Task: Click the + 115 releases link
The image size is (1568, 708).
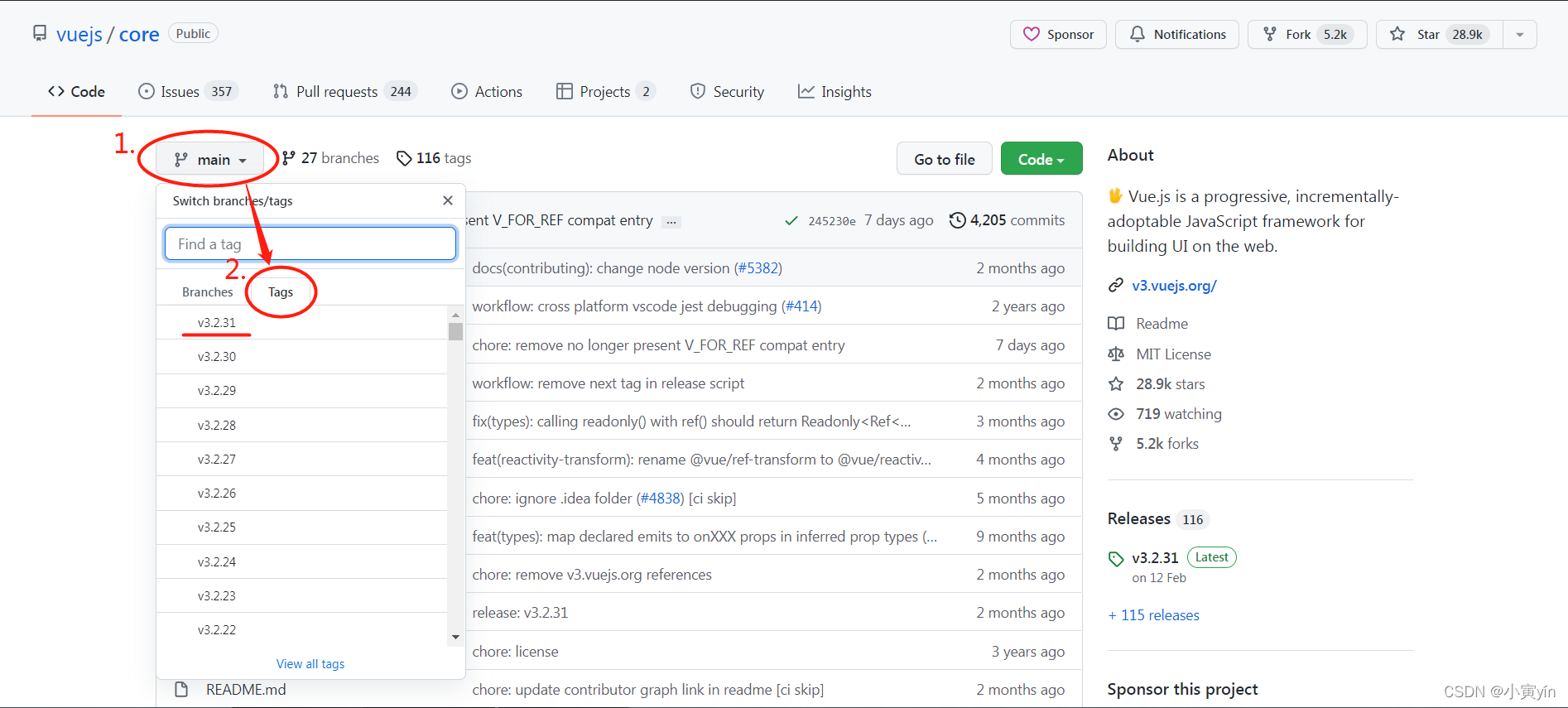Action: [x=1153, y=615]
